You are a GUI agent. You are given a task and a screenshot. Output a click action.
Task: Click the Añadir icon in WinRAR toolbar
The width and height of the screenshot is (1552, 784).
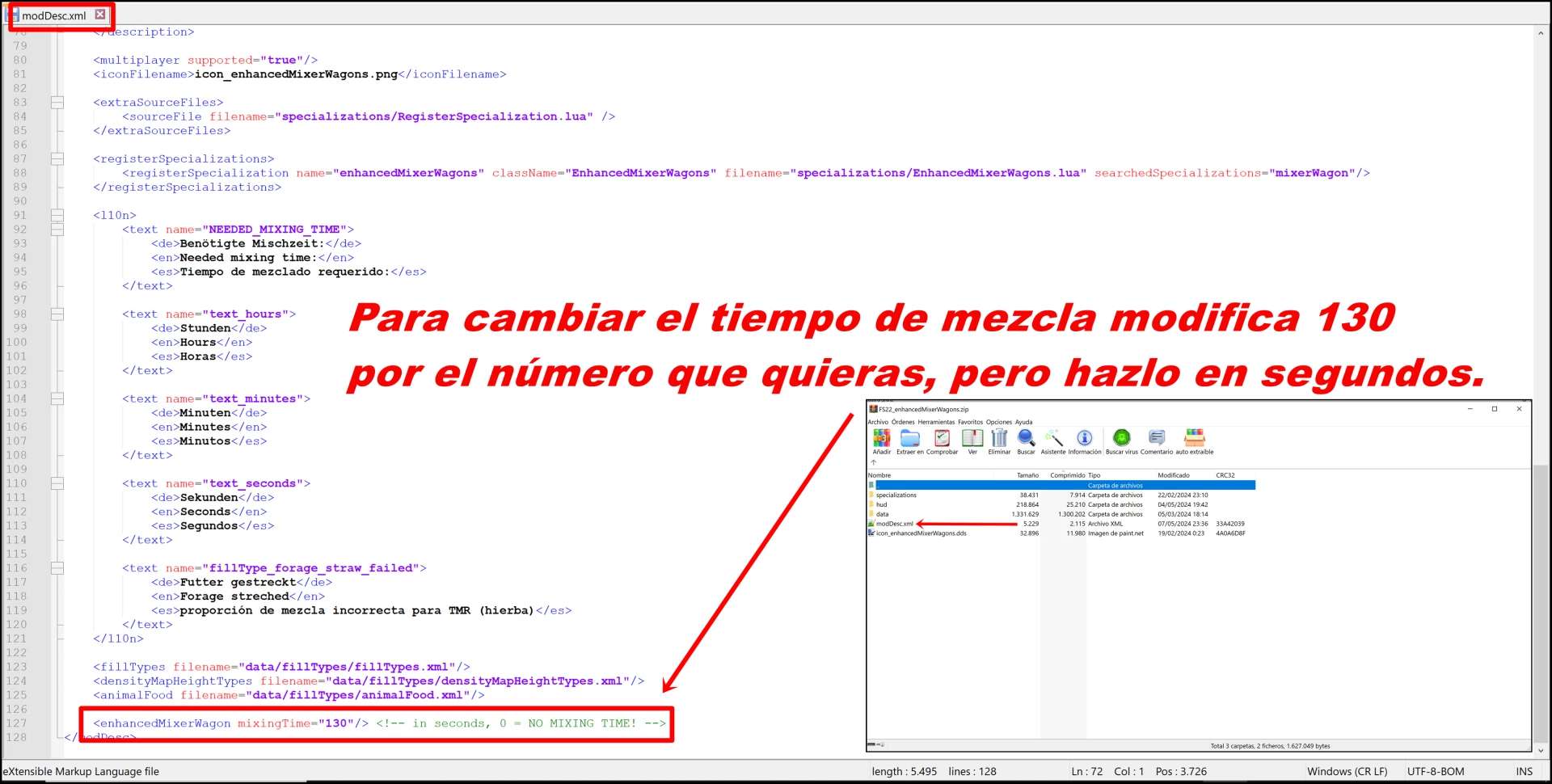tap(881, 439)
